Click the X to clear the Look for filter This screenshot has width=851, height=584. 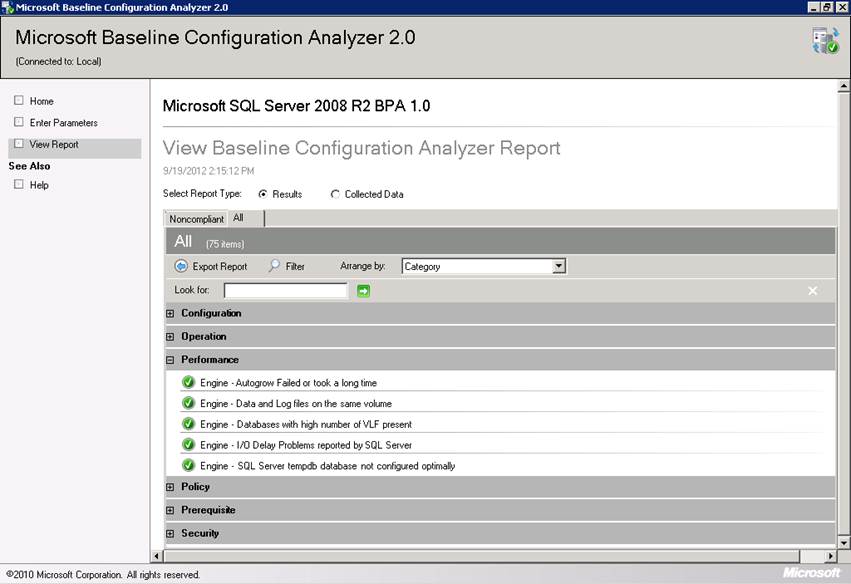tap(812, 290)
